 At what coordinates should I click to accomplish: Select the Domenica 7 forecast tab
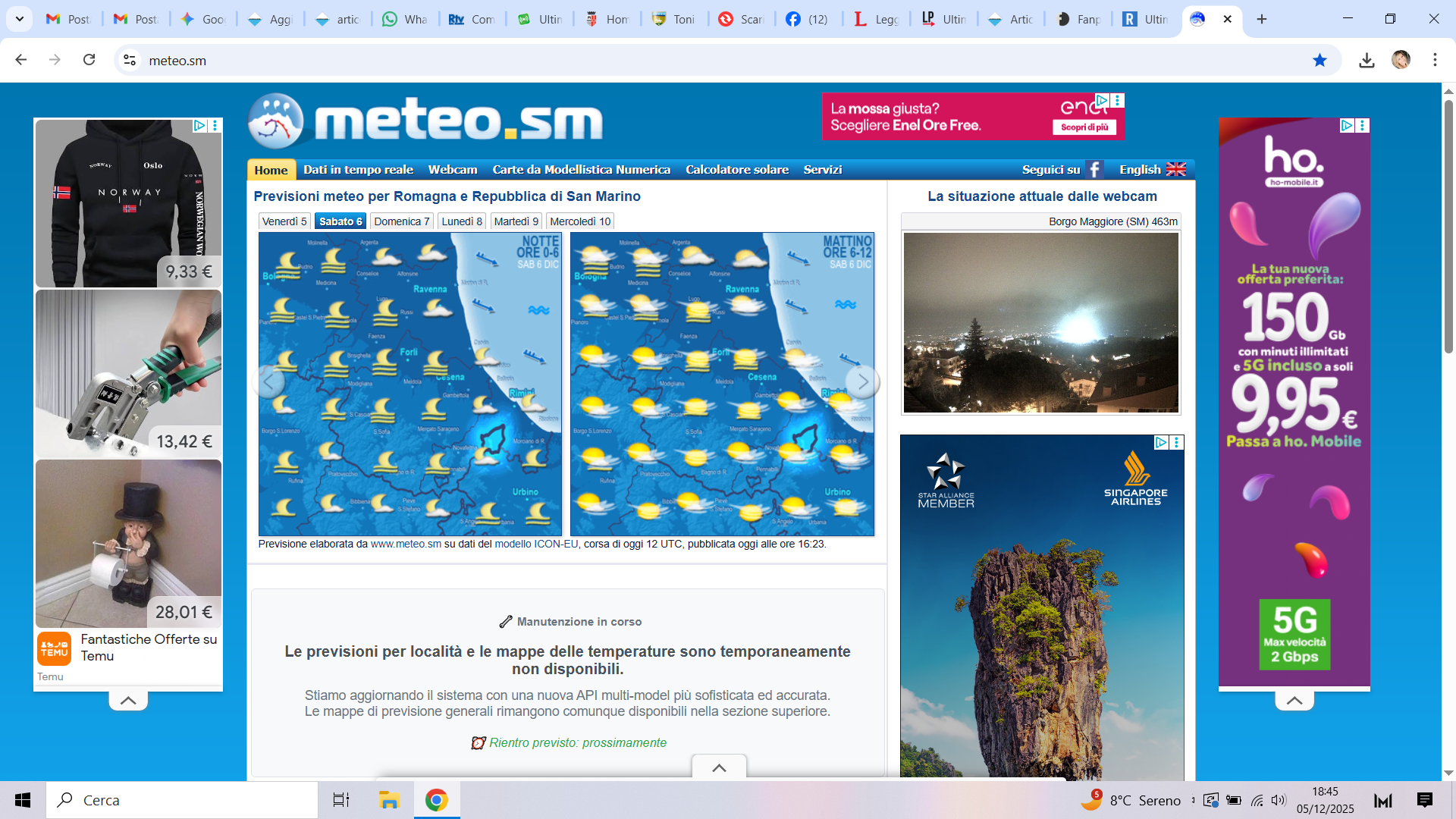pyautogui.click(x=401, y=221)
